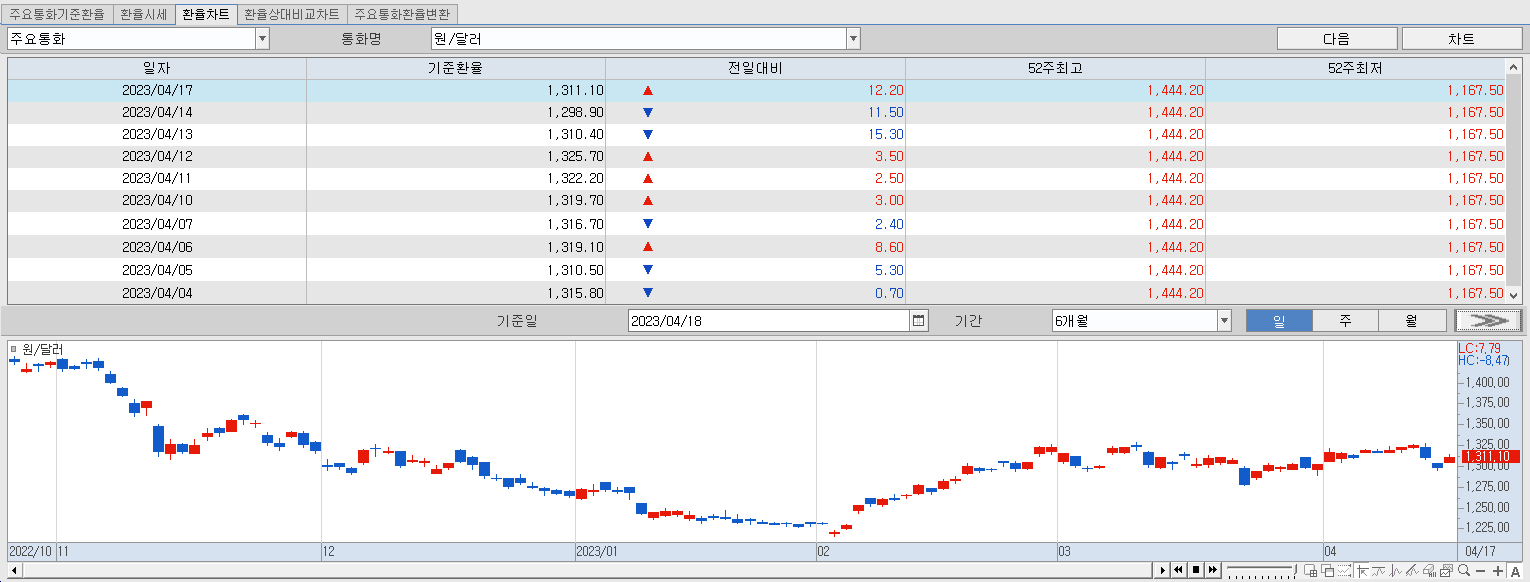Image resolution: width=1530 pixels, height=582 pixels.
Task: Click the vertical line chart tool icon
Action: [1395, 570]
